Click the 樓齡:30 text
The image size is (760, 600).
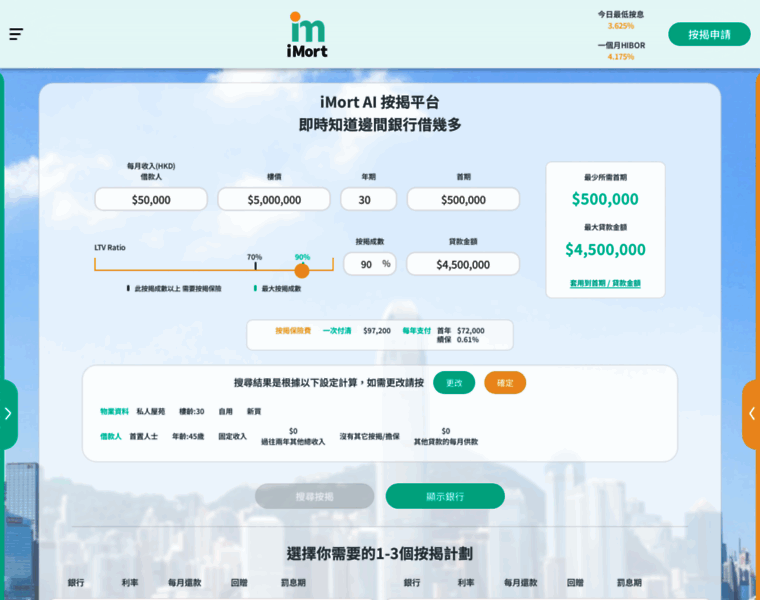(x=191, y=411)
